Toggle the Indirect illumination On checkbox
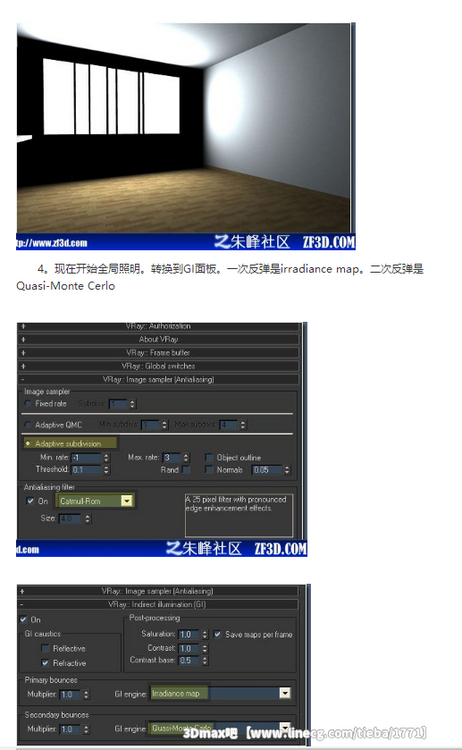Screen dimensions: 462x750 [23, 619]
